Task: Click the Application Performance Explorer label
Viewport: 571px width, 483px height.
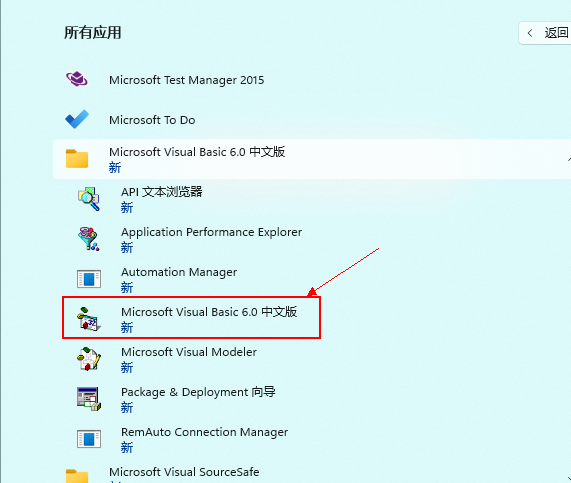Action: (x=211, y=232)
